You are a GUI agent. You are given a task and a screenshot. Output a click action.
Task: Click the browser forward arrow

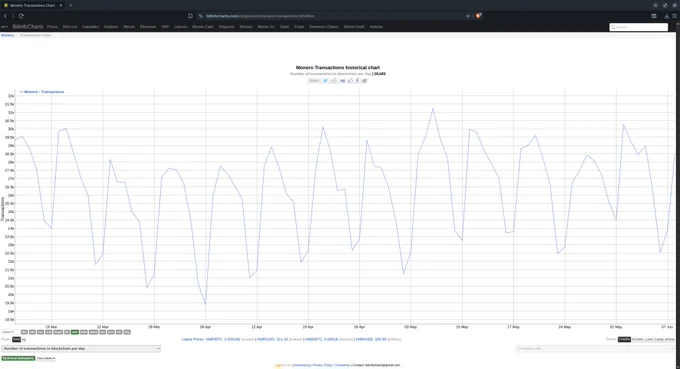(x=13, y=16)
